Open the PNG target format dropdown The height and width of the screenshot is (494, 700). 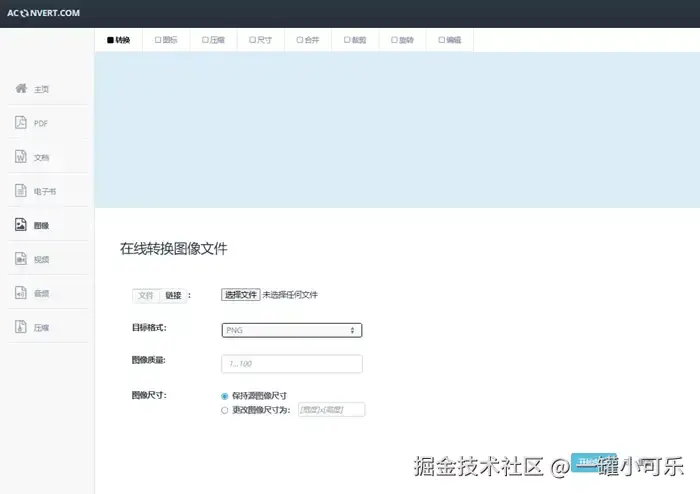click(x=292, y=330)
